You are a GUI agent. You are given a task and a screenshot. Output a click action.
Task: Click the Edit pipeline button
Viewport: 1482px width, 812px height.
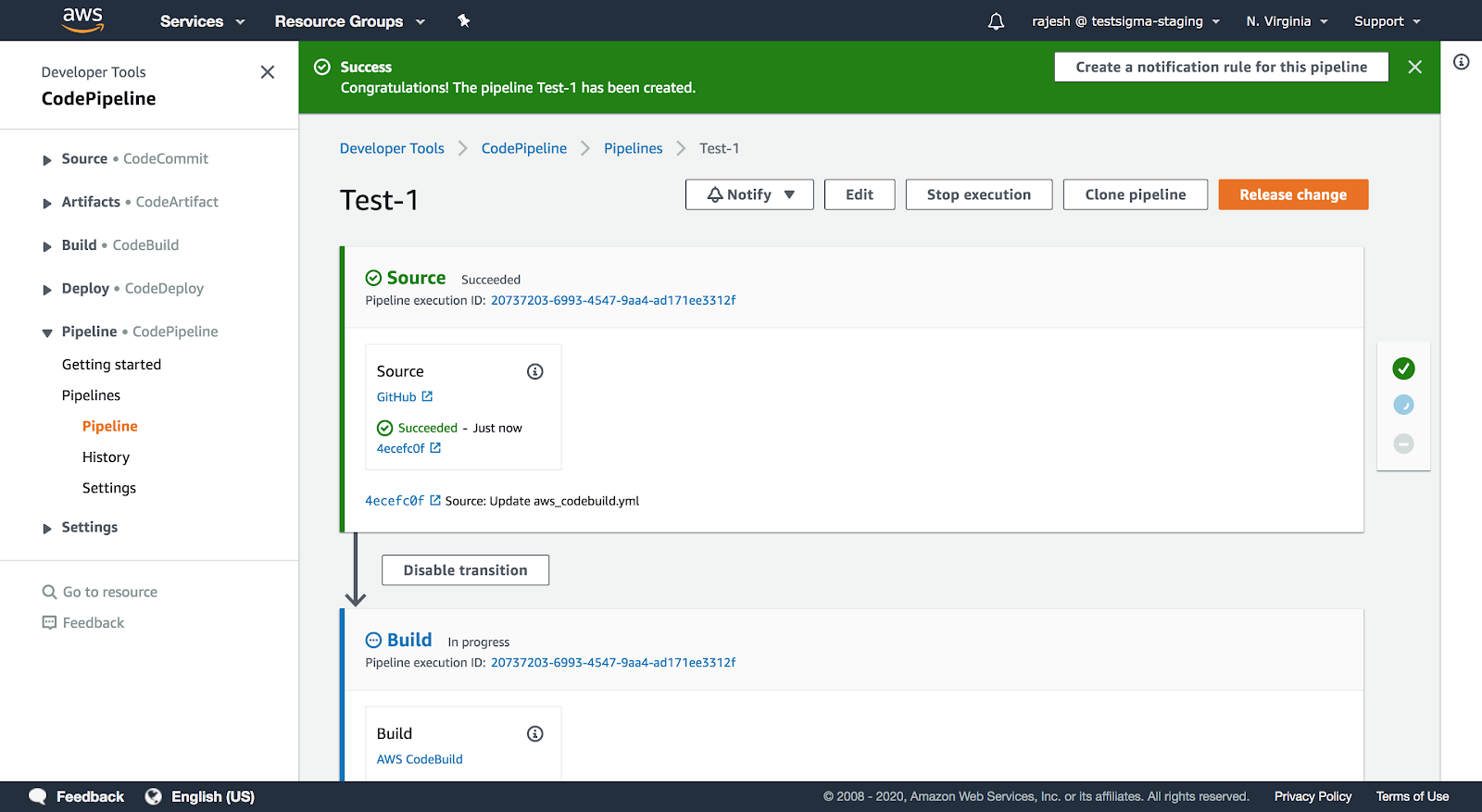tap(860, 194)
